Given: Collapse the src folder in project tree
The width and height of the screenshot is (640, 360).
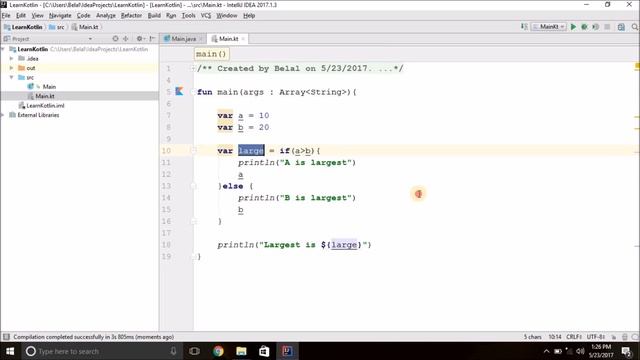Looking at the screenshot, I should 12,77.
